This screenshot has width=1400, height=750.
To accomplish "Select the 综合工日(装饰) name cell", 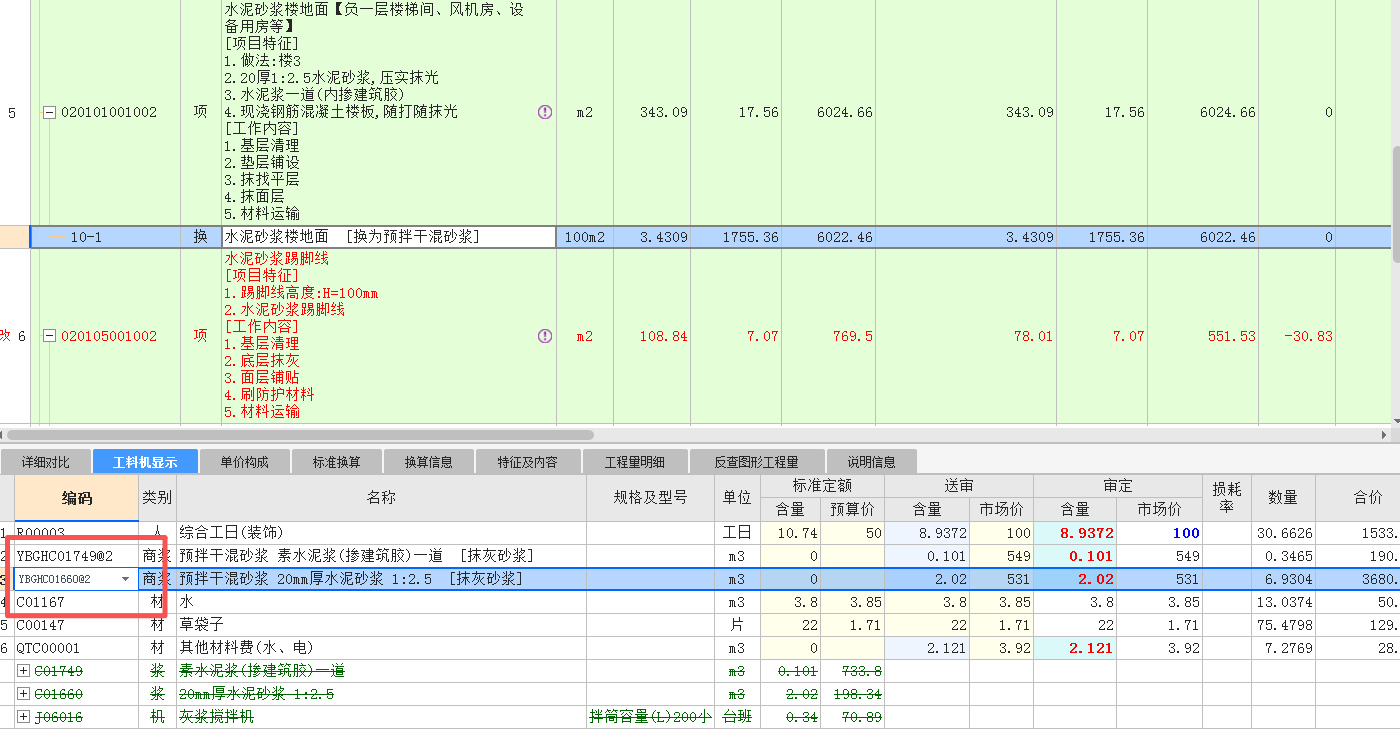I will coord(381,533).
